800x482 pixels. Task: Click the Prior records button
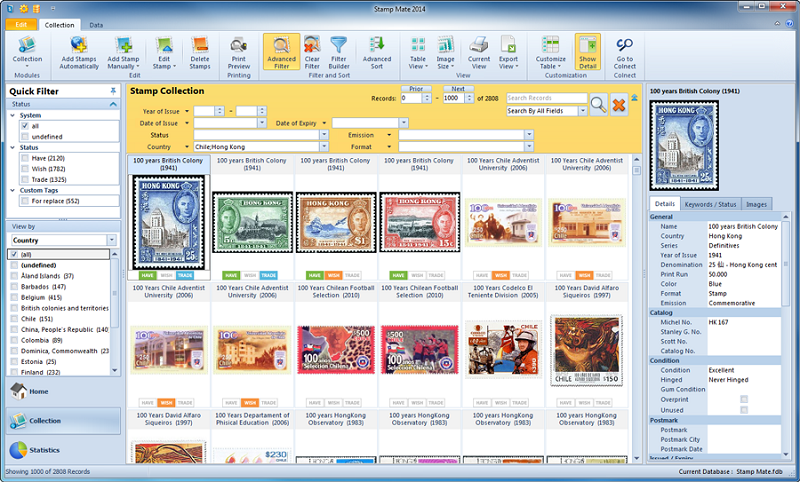416,89
